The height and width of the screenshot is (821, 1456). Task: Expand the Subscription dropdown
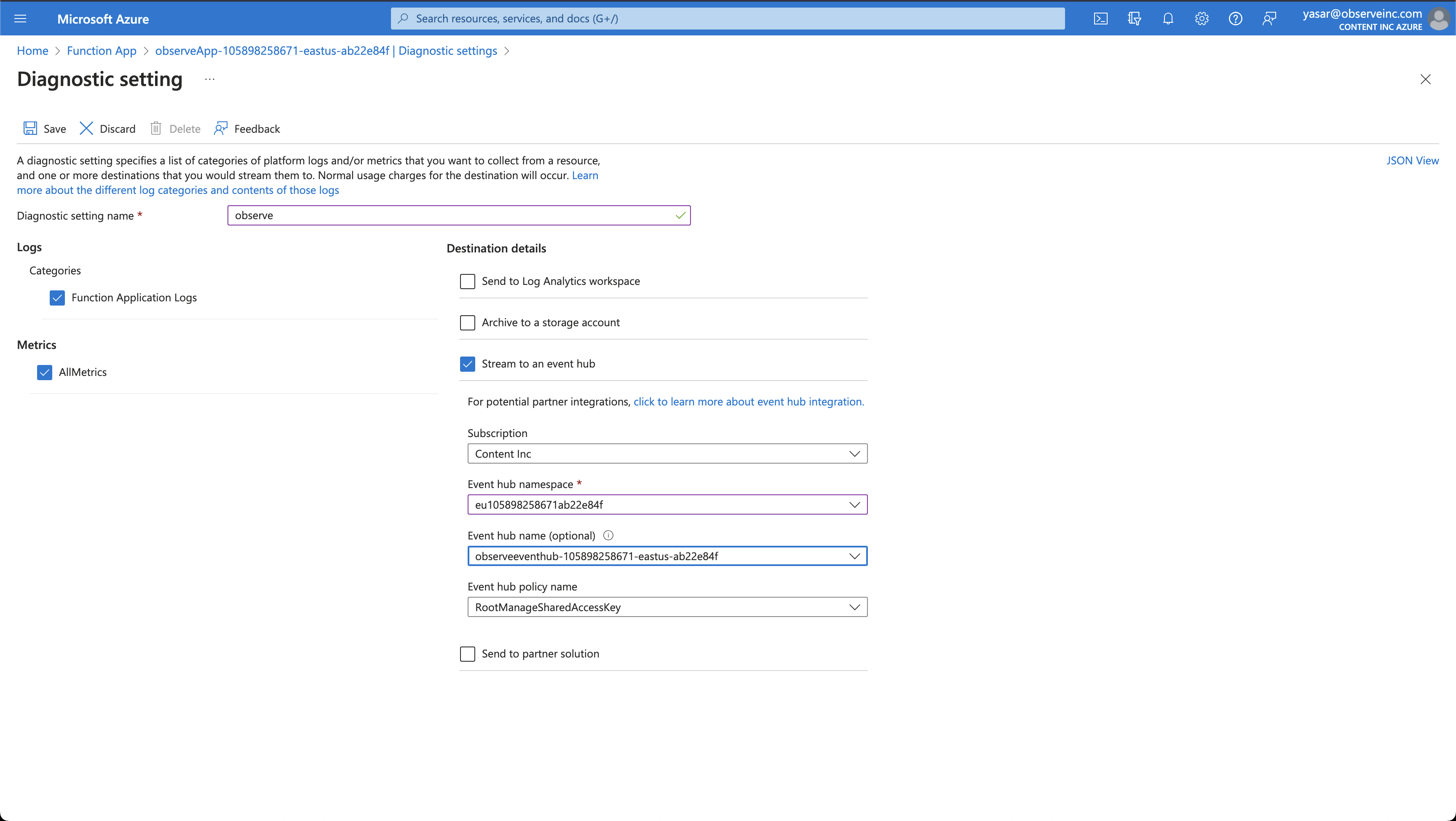pyautogui.click(x=667, y=453)
